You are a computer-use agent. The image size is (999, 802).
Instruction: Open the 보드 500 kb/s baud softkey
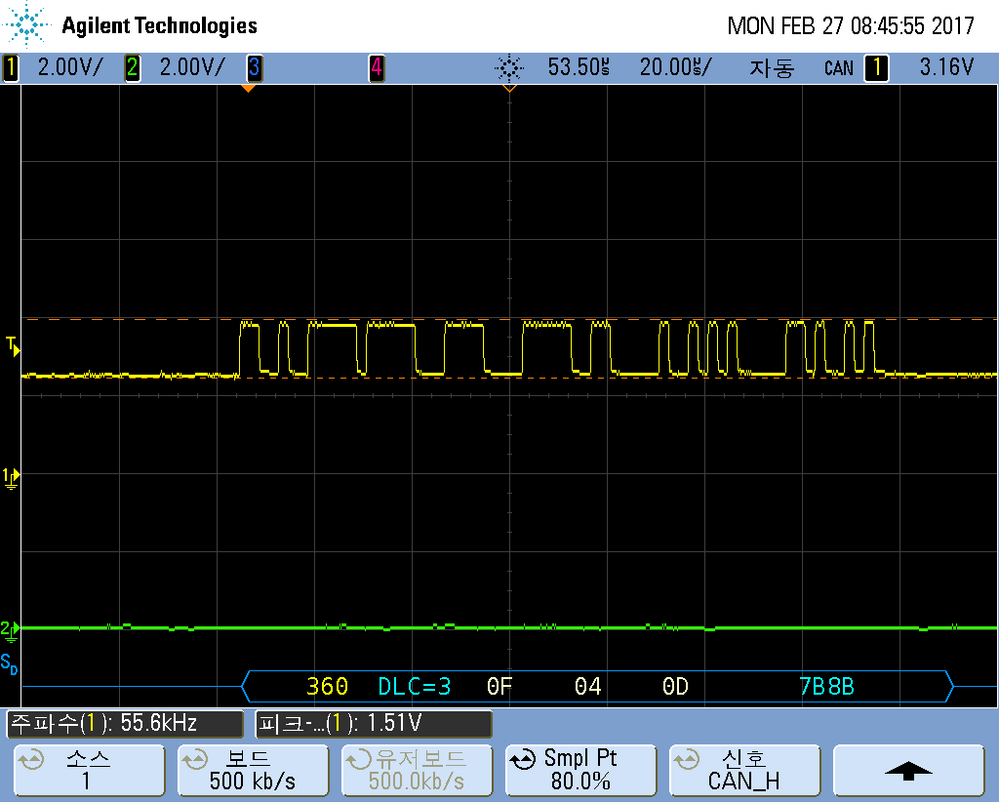[x=253, y=770]
